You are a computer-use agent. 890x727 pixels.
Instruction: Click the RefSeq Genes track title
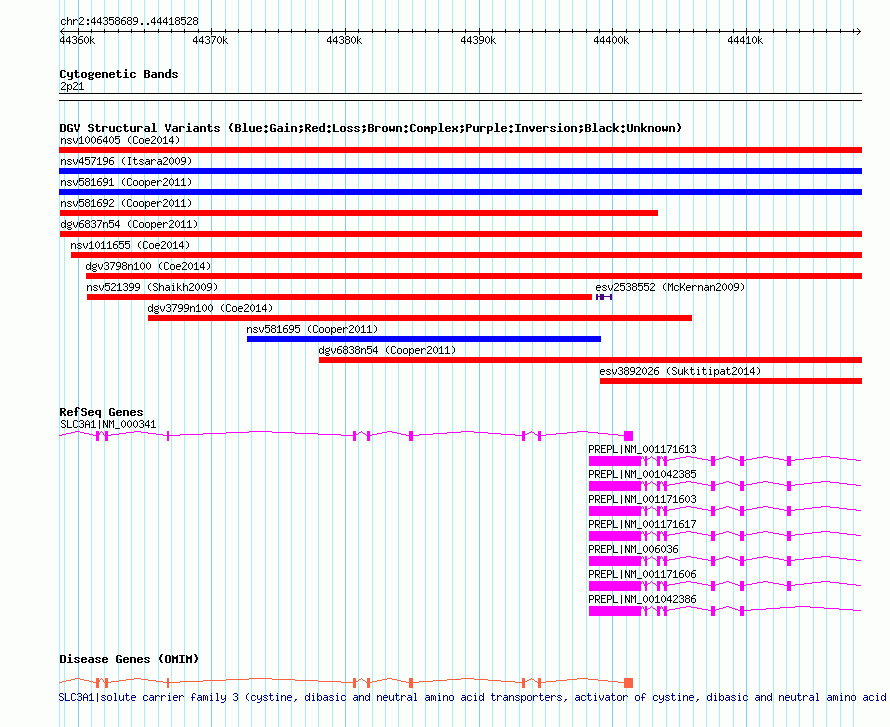coord(101,412)
